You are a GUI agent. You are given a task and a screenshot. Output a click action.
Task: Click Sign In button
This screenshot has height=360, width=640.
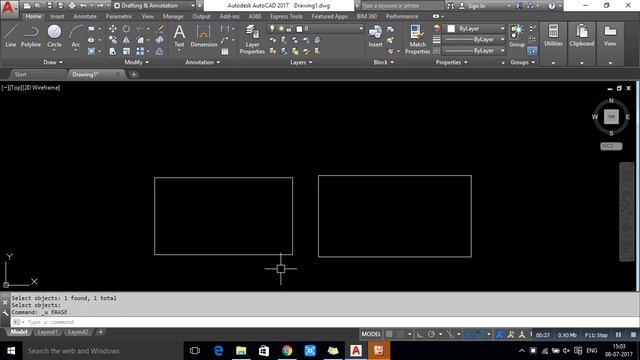click(x=472, y=6)
